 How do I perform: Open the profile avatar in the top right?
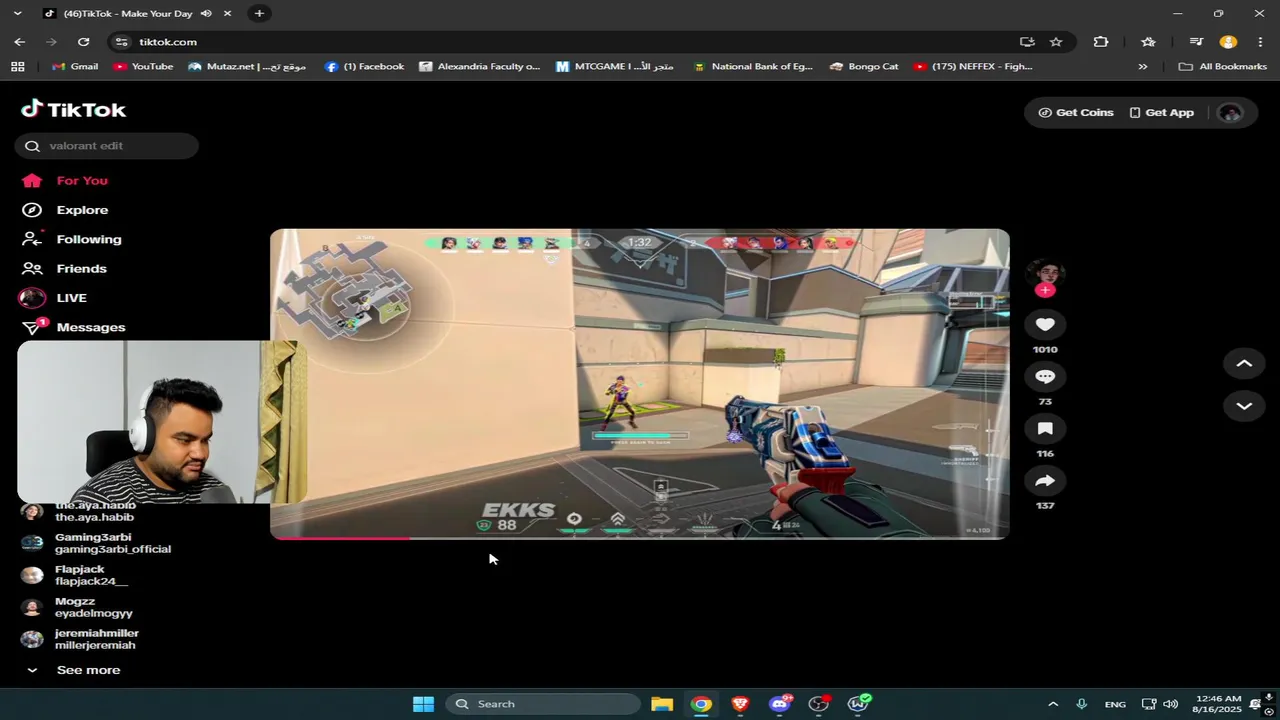coord(1230,113)
